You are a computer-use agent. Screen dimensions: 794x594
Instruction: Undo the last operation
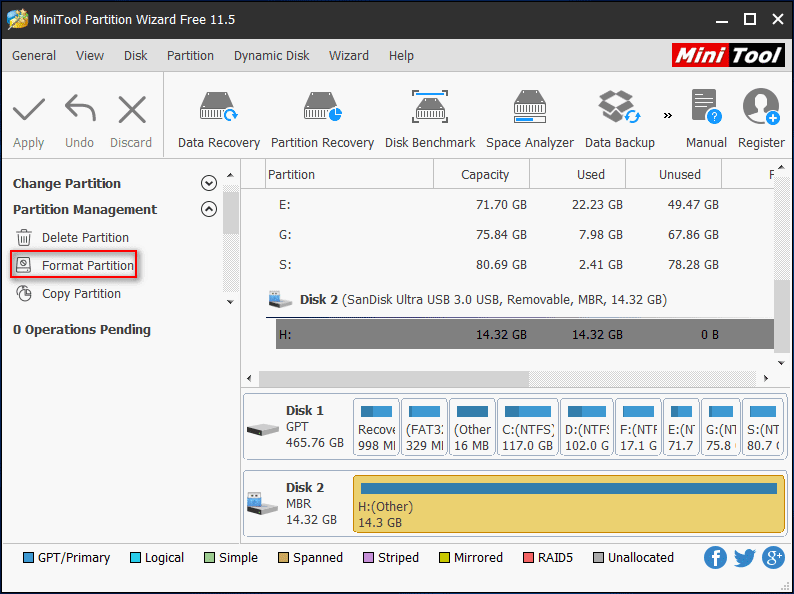pyautogui.click(x=80, y=119)
